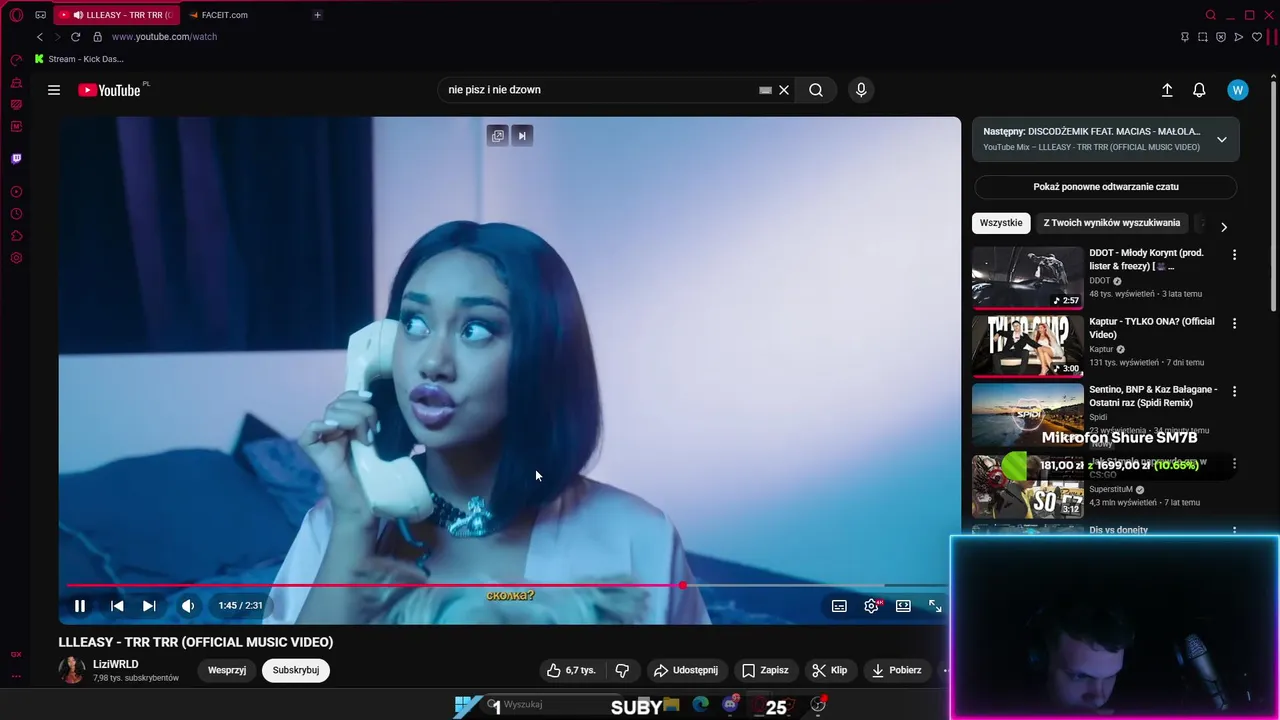Open a new browser tab

point(317,15)
